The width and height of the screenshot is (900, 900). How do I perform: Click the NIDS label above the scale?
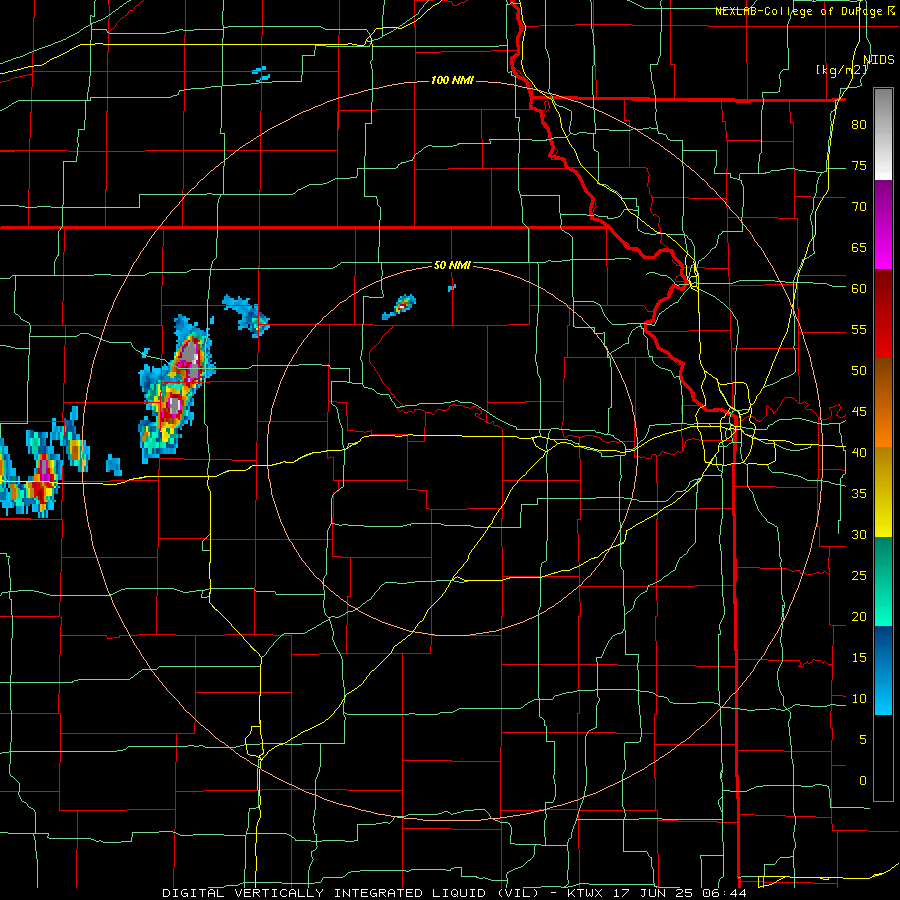[x=878, y=60]
